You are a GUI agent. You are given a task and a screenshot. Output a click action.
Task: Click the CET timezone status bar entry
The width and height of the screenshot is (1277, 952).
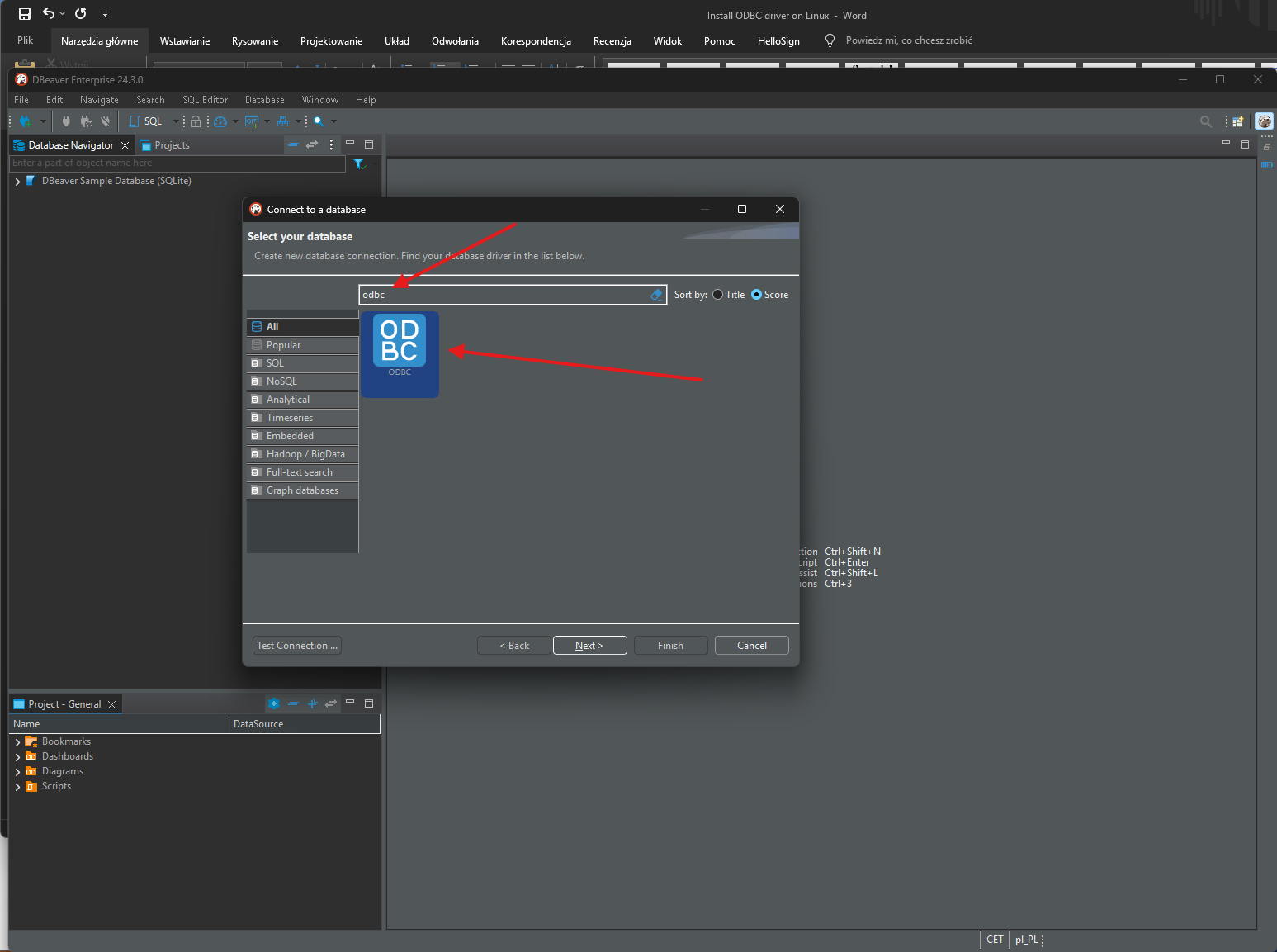tap(995, 940)
